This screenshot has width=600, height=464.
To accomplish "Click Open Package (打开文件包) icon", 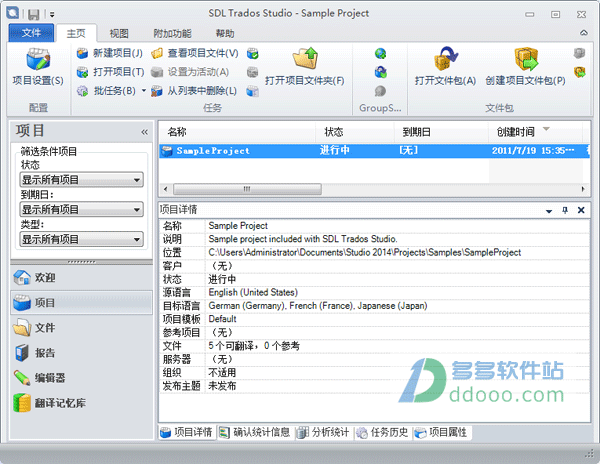I will 446,59.
